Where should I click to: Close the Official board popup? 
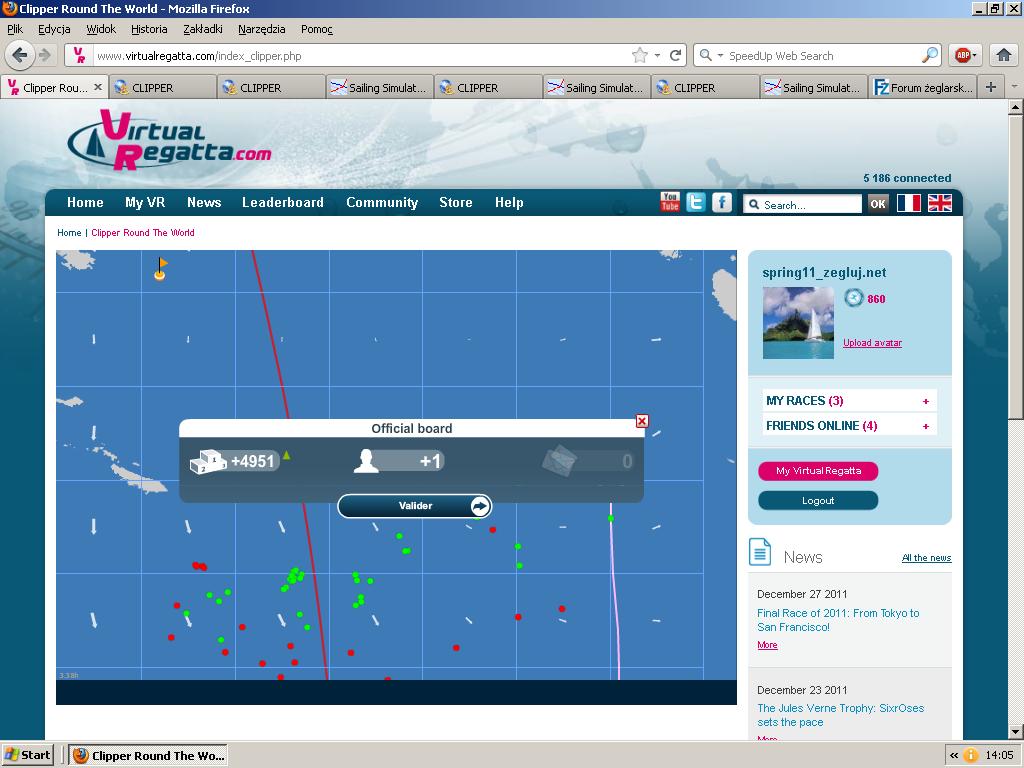[x=642, y=421]
